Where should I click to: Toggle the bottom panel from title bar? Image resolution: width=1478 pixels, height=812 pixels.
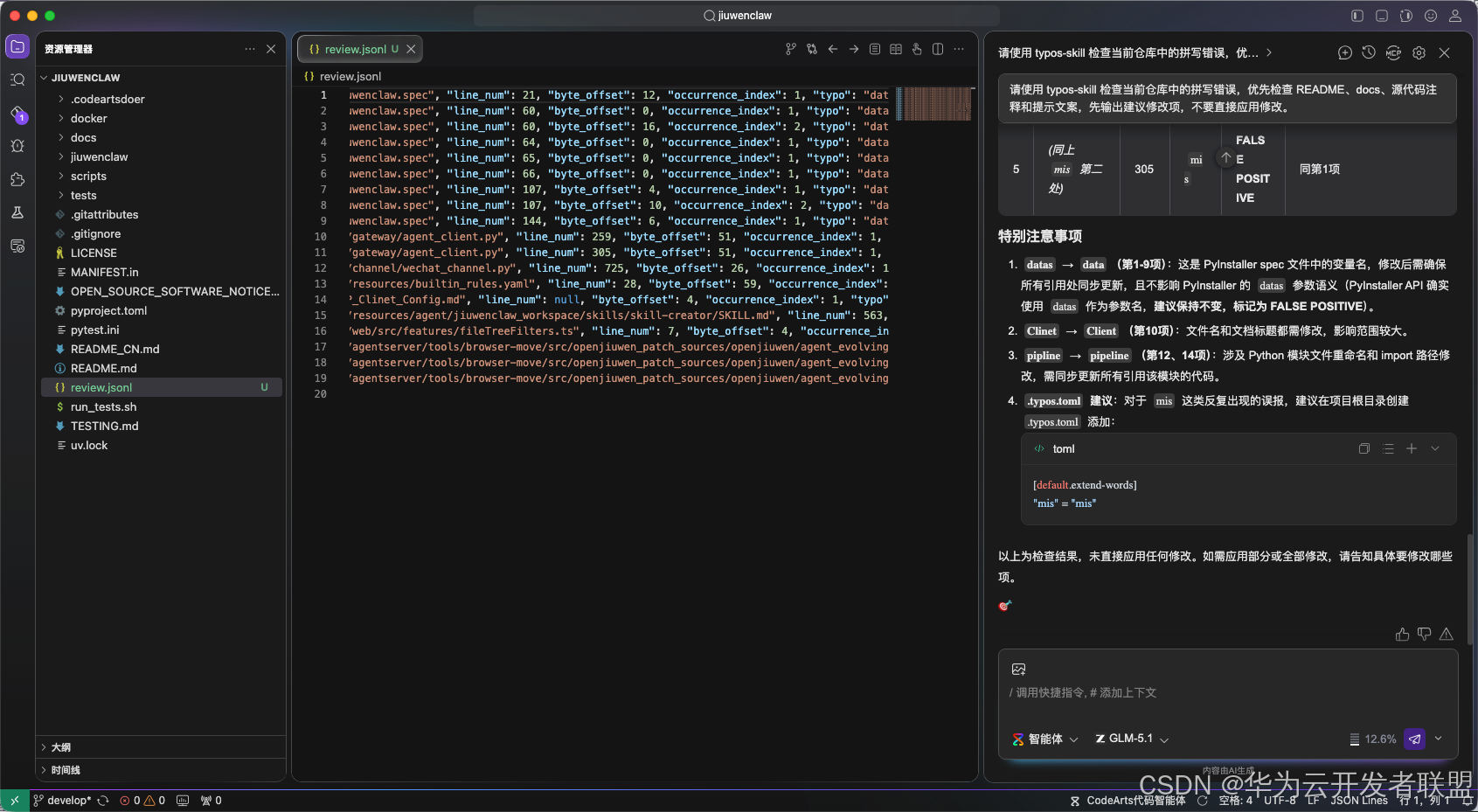[1382, 16]
